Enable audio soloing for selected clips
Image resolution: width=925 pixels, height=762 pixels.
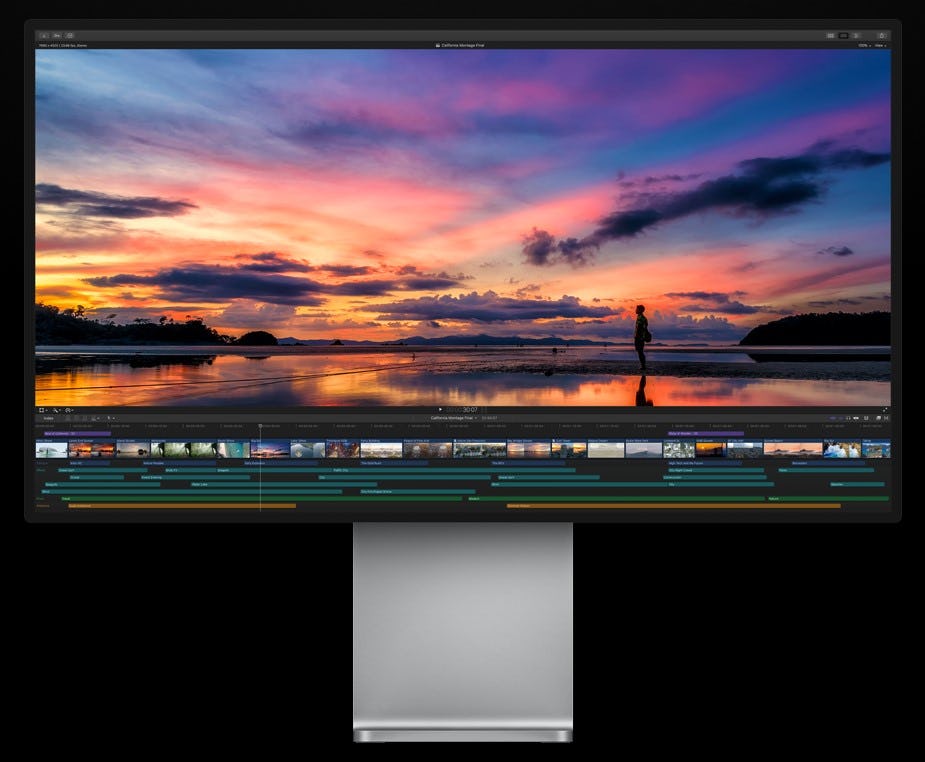[866, 418]
